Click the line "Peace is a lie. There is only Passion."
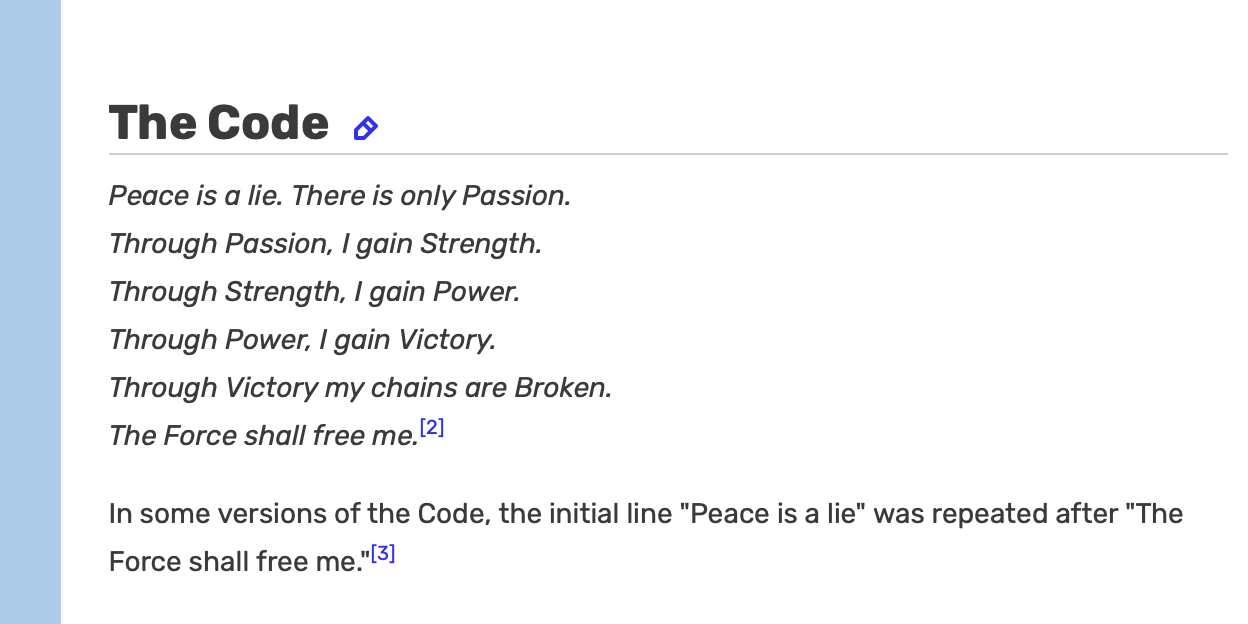This screenshot has height=624, width=1248. (x=340, y=196)
